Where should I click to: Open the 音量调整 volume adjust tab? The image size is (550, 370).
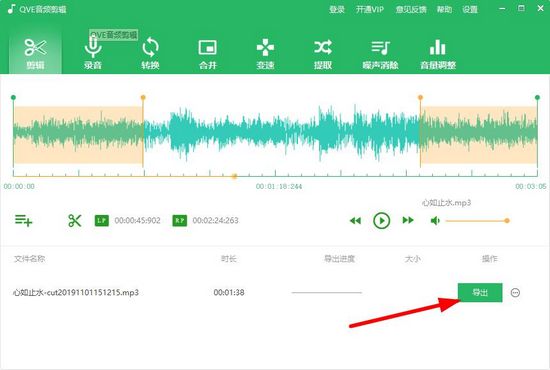point(438,53)
